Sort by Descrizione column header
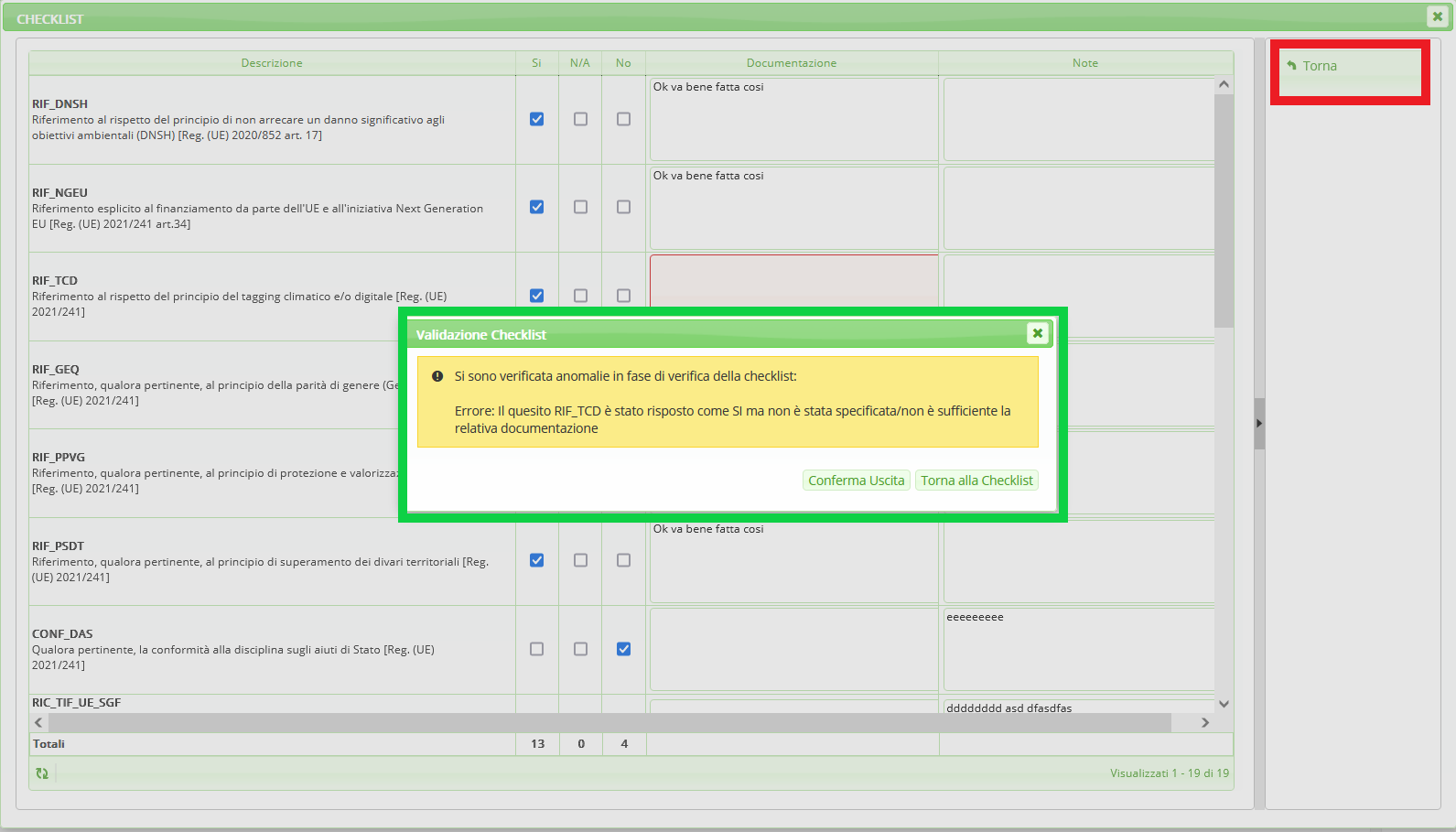This screenshot has height=832, width=1456. [x=272, y=63]
